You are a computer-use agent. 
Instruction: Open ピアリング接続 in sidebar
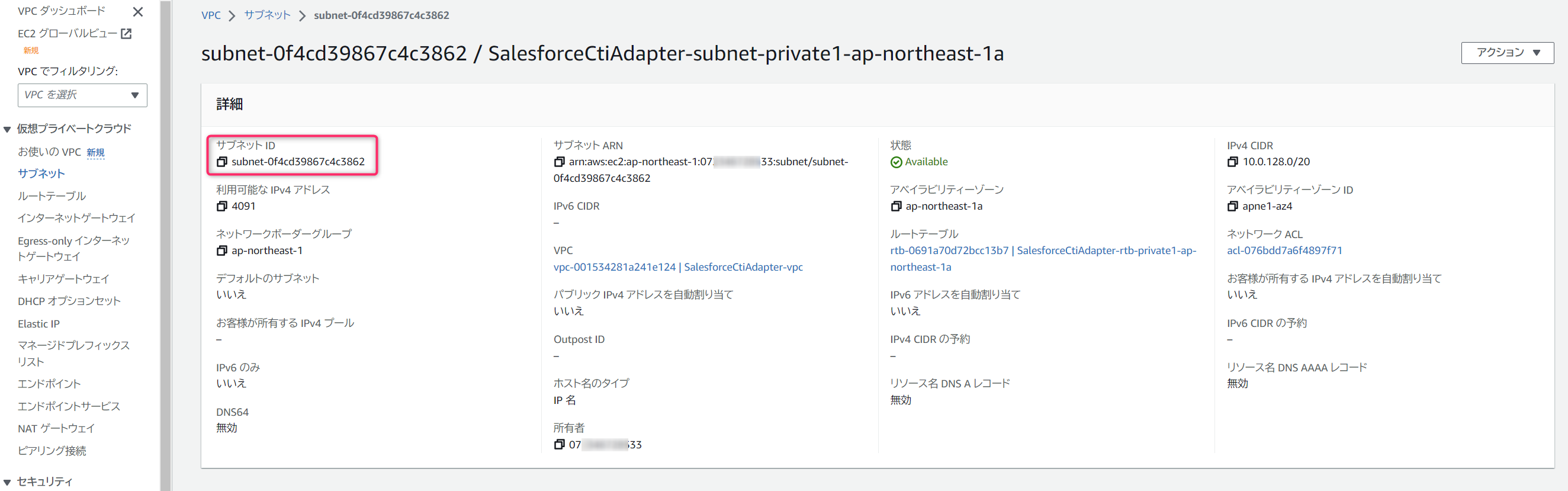tap(52, 451)
